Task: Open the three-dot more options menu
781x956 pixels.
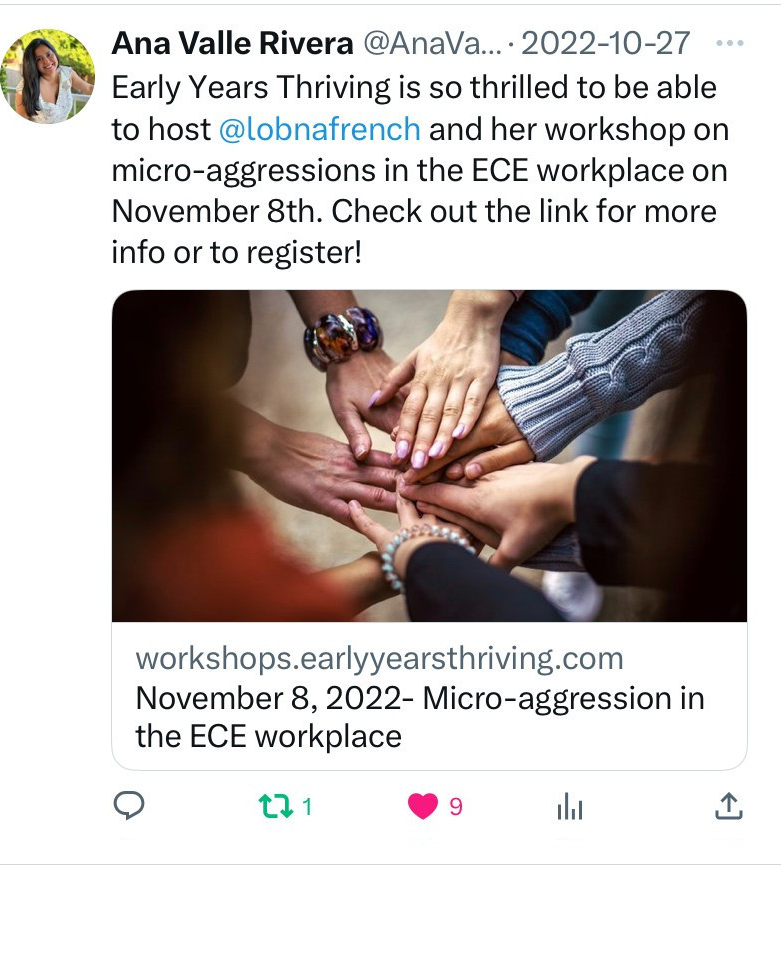Action: [729, 43]
